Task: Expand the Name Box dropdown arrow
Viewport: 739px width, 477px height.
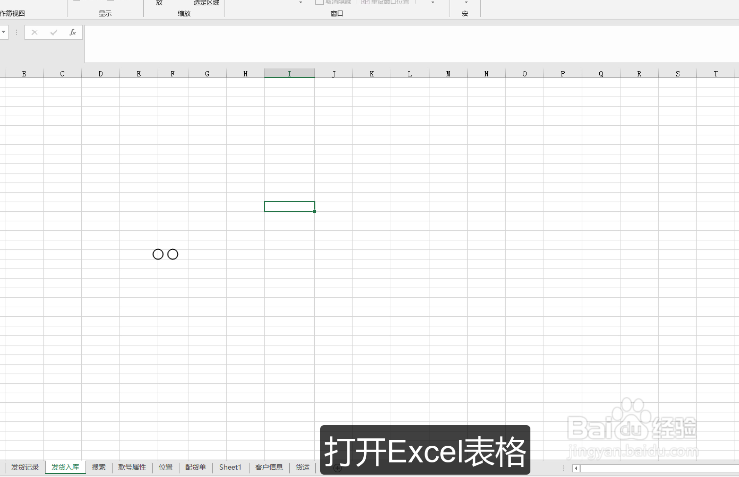Action: click(4, 33)
